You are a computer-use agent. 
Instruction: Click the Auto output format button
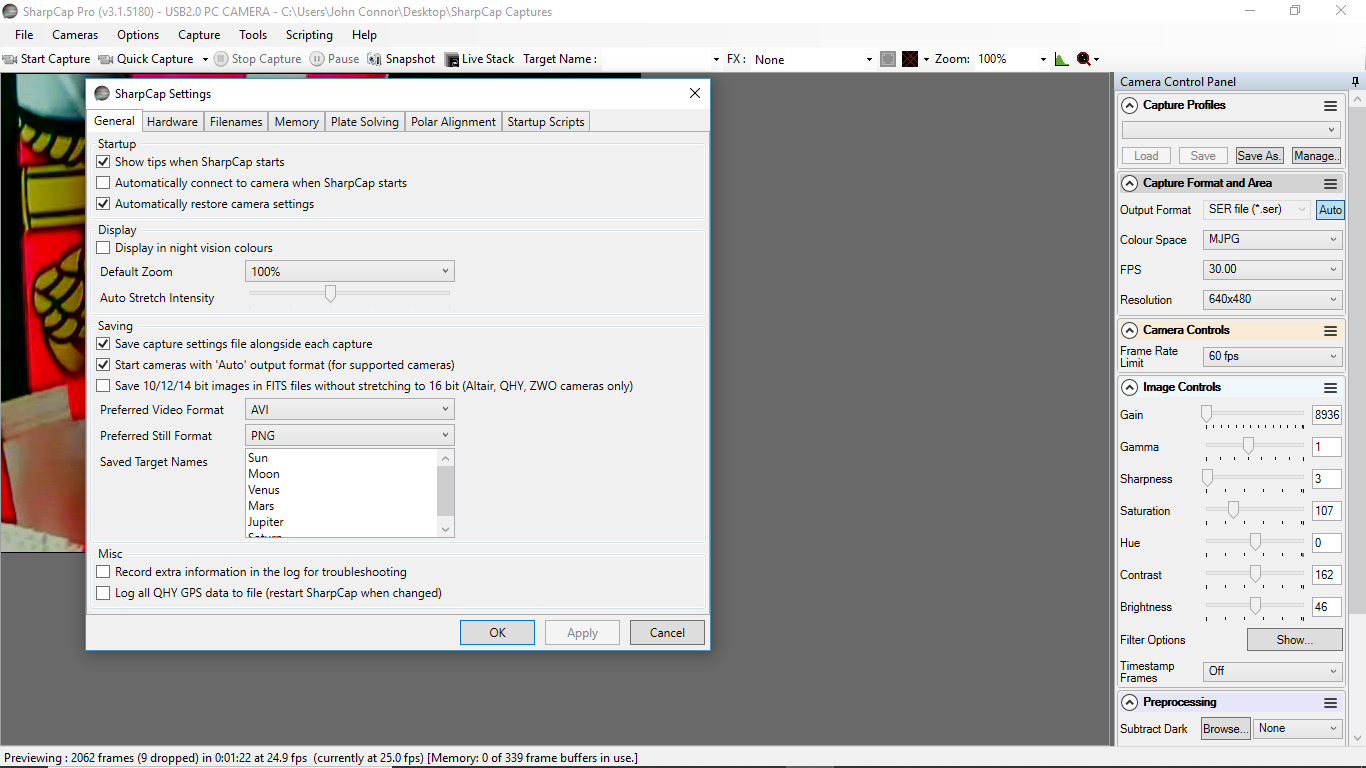click(x=1330, y=210)
